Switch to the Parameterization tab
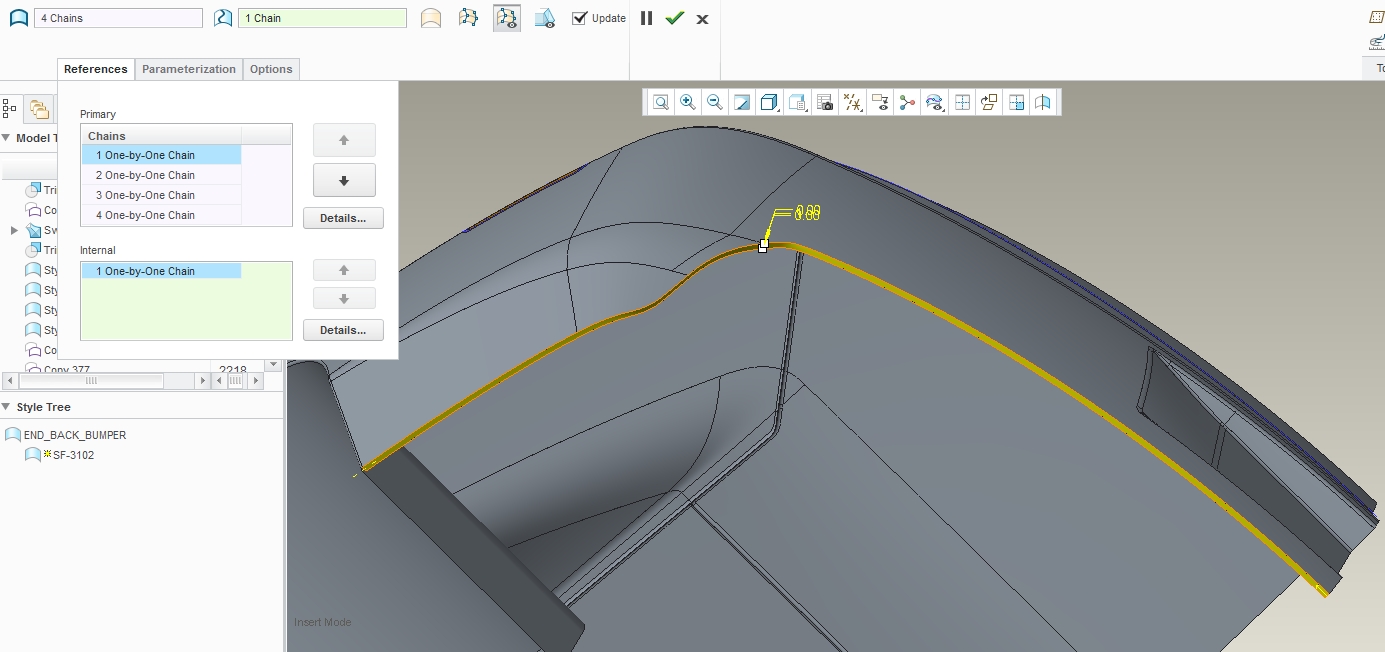 click(x=189, y=69)
